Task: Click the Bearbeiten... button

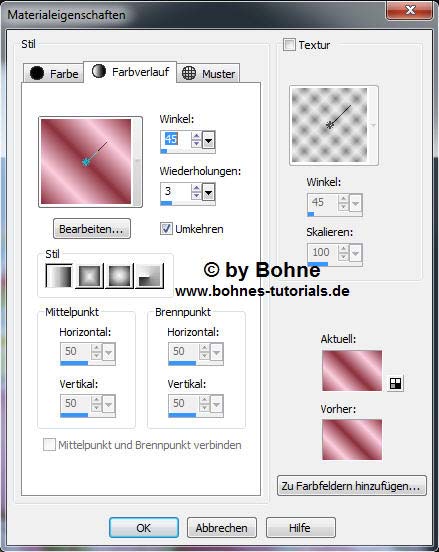Action: click(92, 229)
